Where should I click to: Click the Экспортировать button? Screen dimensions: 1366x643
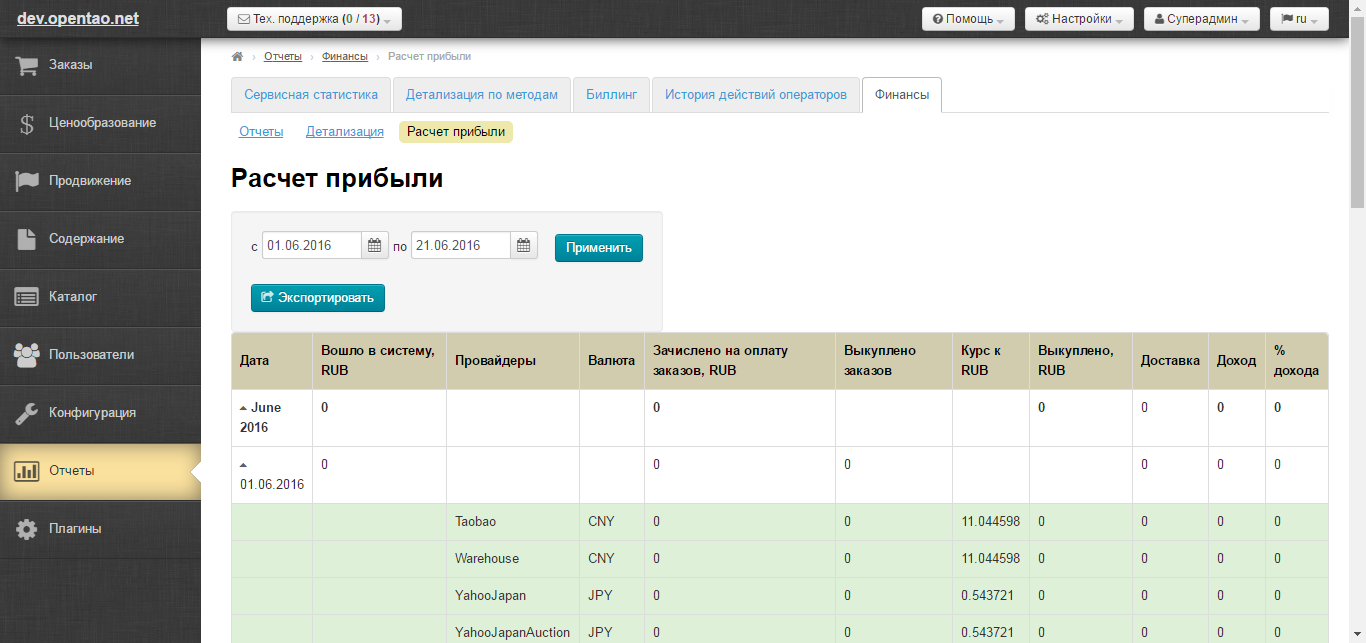pyautogui.click(x=318, y=298)
